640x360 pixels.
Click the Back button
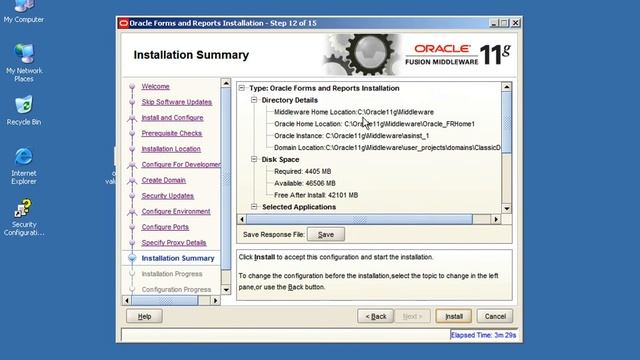tap(376, 316)
